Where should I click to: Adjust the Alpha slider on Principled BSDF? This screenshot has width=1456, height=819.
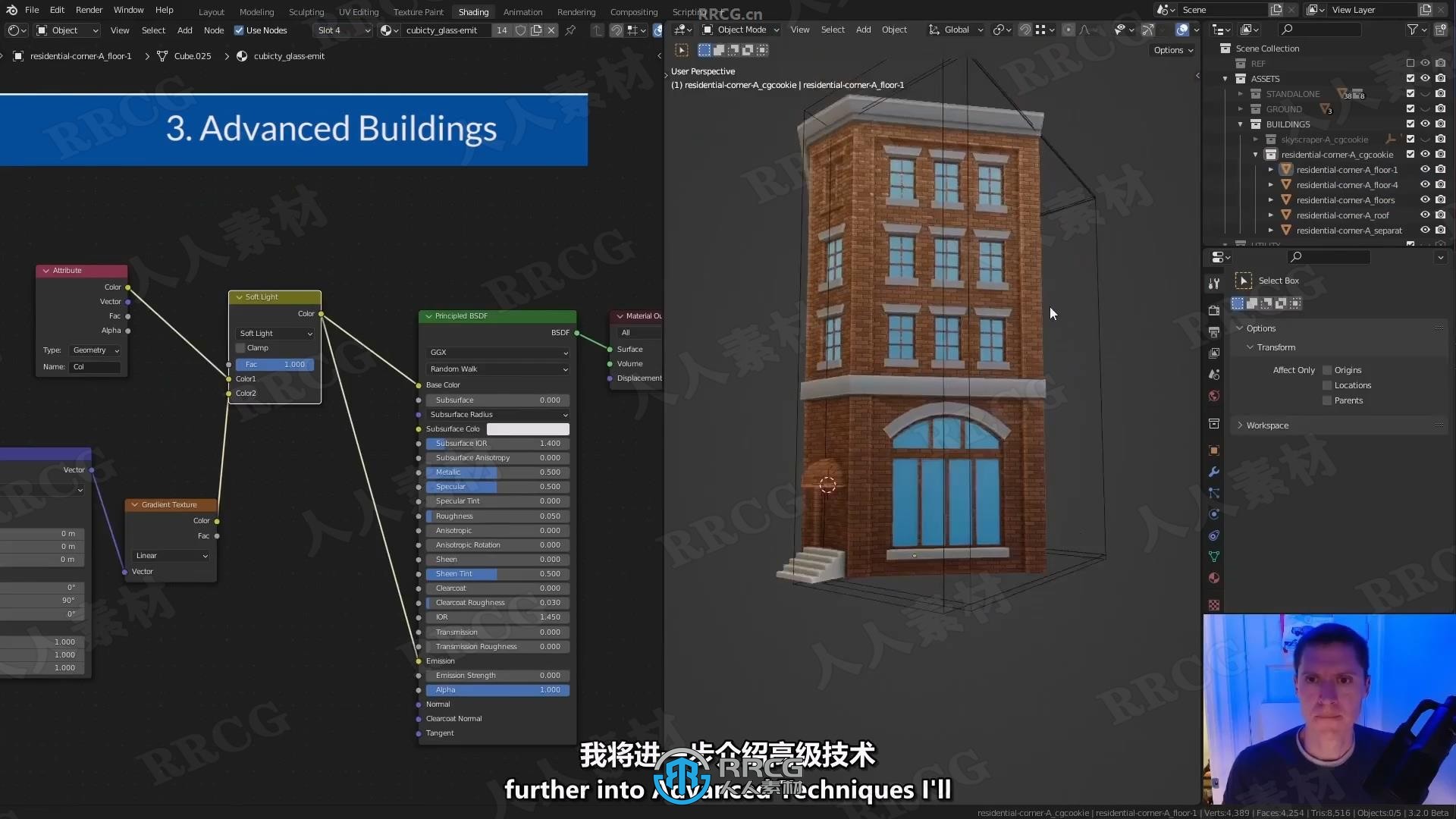pyautogui.click(x=497, y=690)
